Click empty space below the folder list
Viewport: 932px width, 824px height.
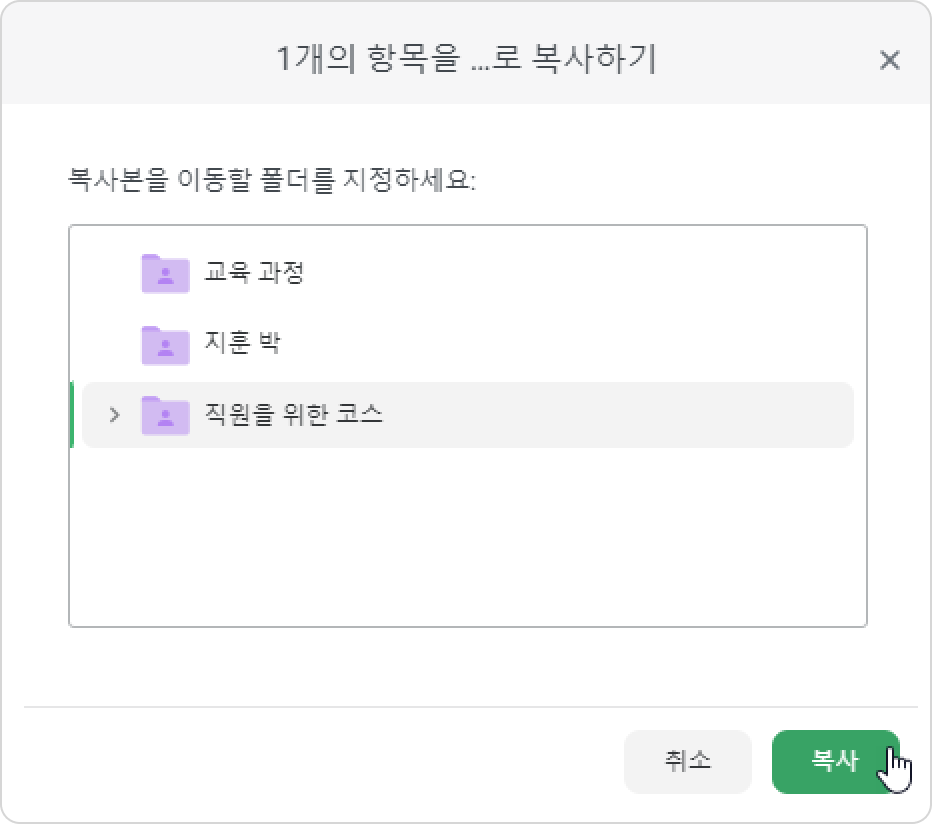pyautogui.click(x=468, y=535)
